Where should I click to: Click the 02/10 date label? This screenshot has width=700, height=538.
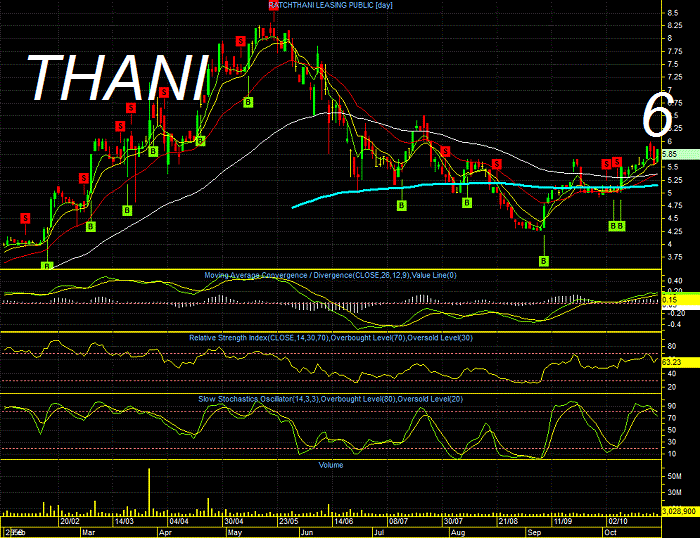617,521
